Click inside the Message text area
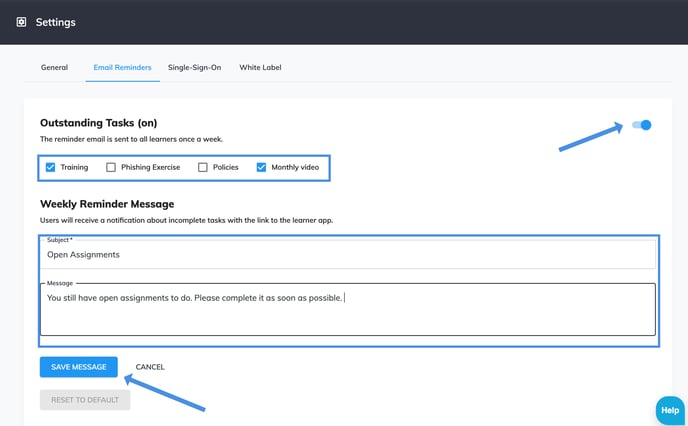688x426 pixels. click(x=348, y=309)
